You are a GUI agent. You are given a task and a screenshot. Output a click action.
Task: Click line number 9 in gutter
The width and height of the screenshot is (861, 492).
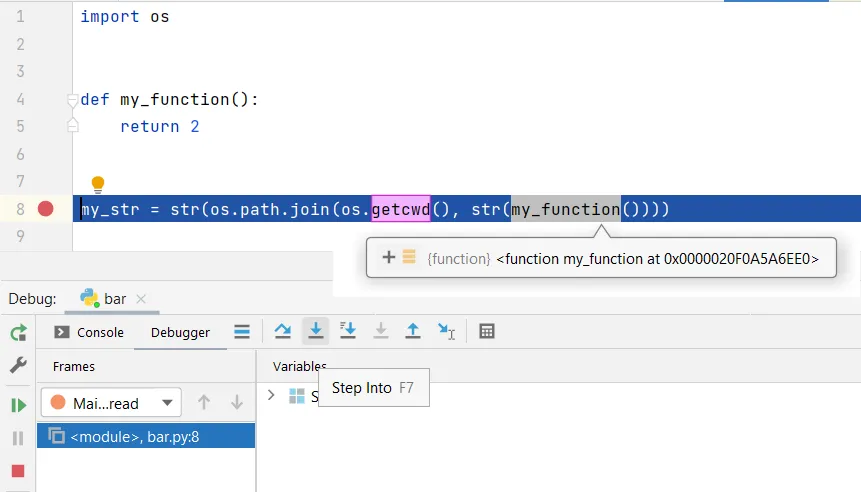[x=20, y=236]
